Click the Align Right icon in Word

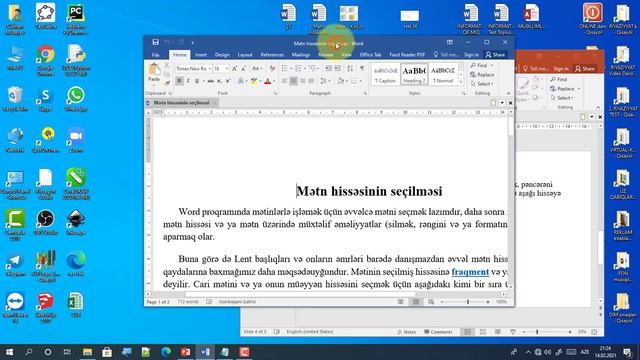302,81
